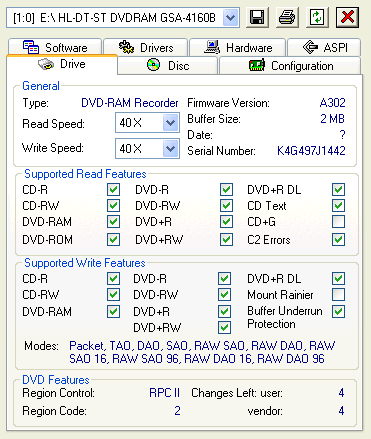The width and height of the screenshot is (371, 439).
Task: Open the ASPI tab
Action: click(324, 47)
